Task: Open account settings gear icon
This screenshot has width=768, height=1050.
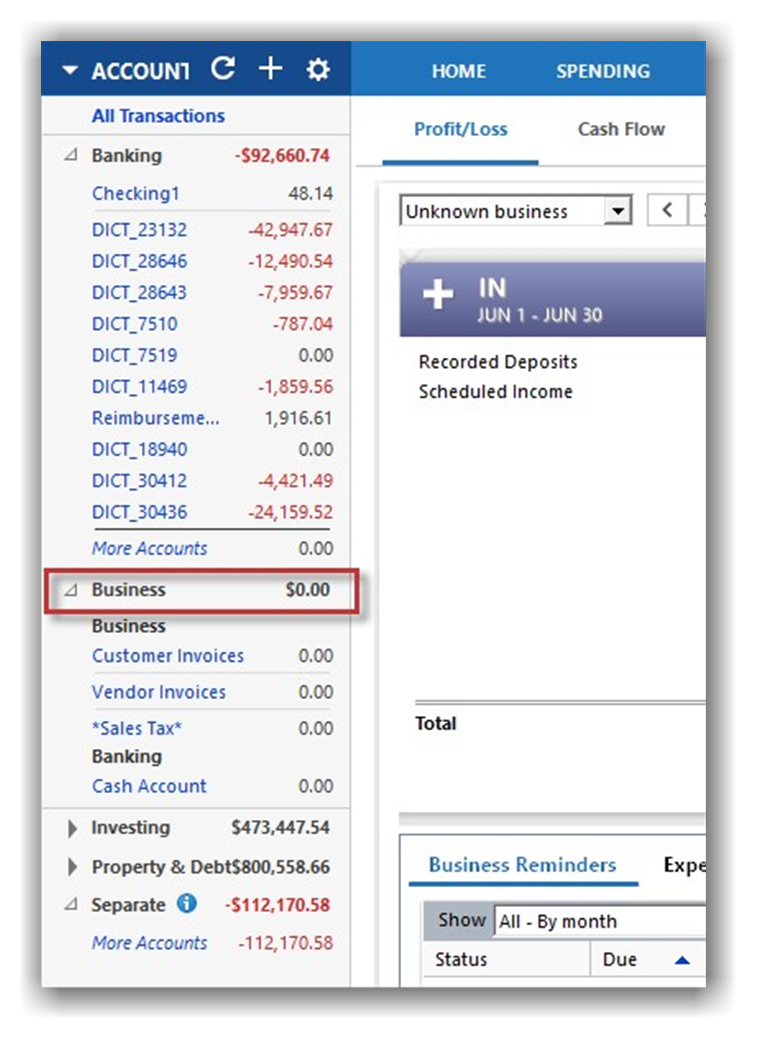Action: click(318, 70)
